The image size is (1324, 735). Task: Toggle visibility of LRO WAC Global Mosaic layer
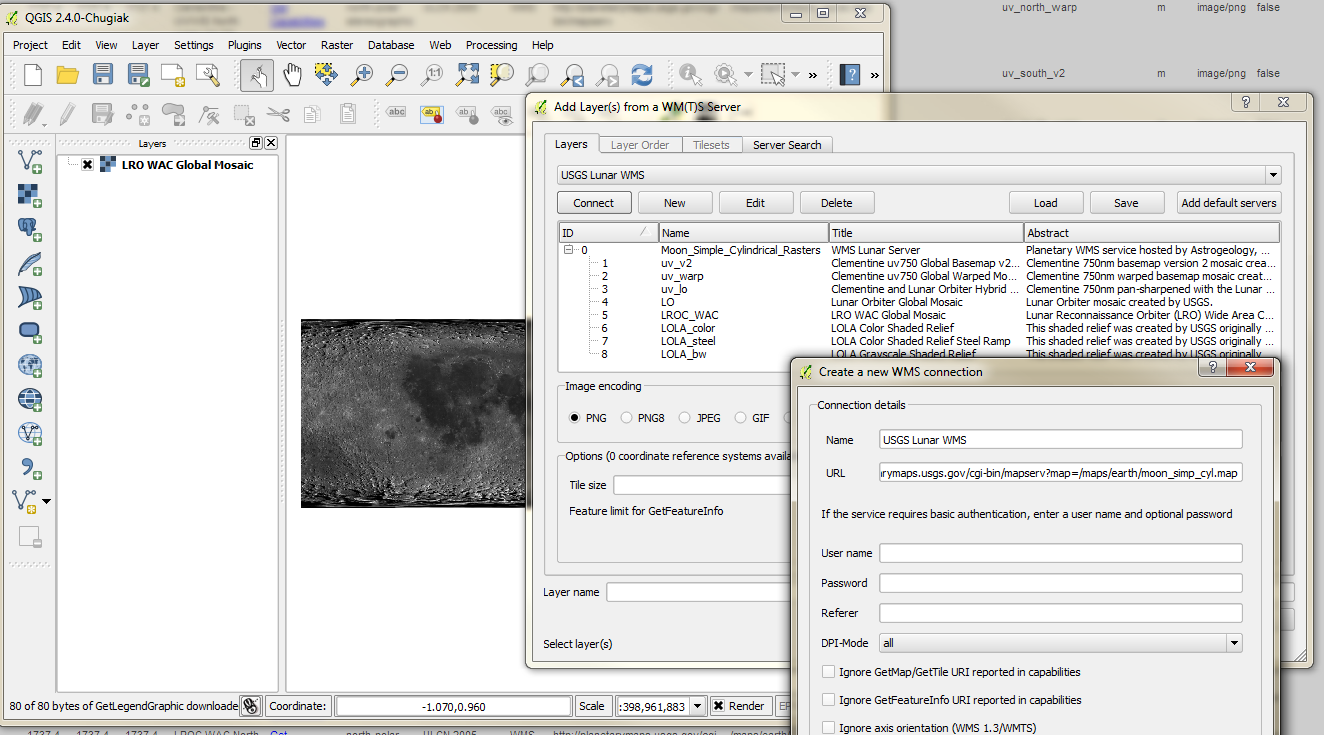tap(88, 165)
